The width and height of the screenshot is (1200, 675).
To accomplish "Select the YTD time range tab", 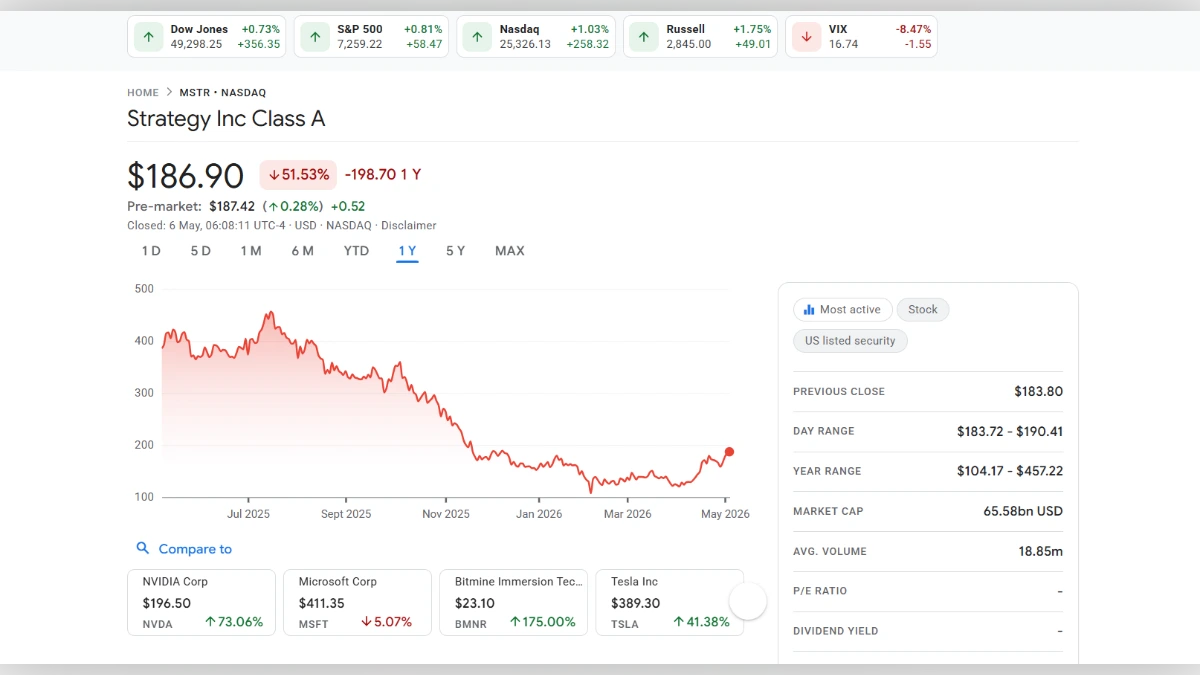I will pos(356,251).
